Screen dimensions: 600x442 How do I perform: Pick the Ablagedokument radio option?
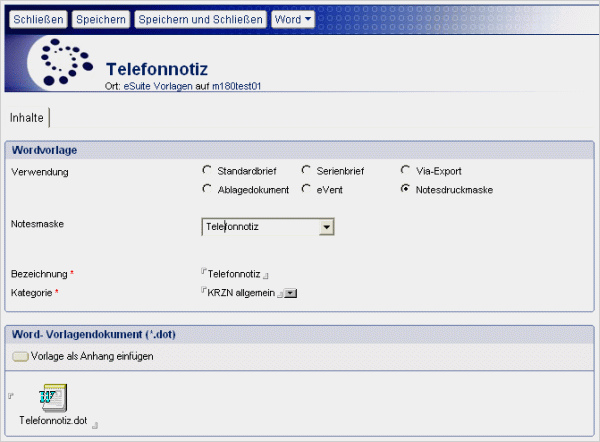point(207,189)
